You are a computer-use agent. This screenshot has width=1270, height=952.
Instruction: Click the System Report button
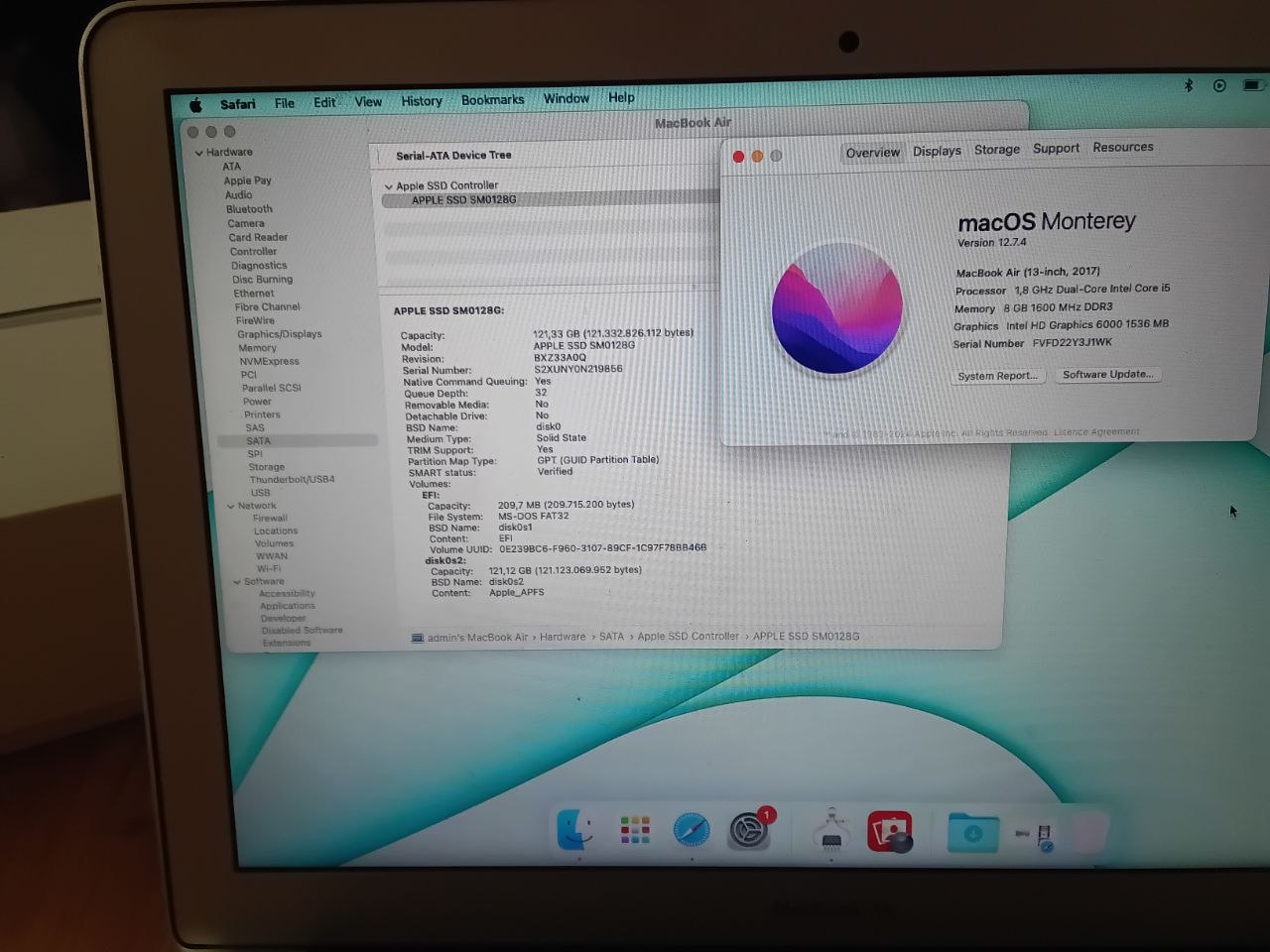997,376
